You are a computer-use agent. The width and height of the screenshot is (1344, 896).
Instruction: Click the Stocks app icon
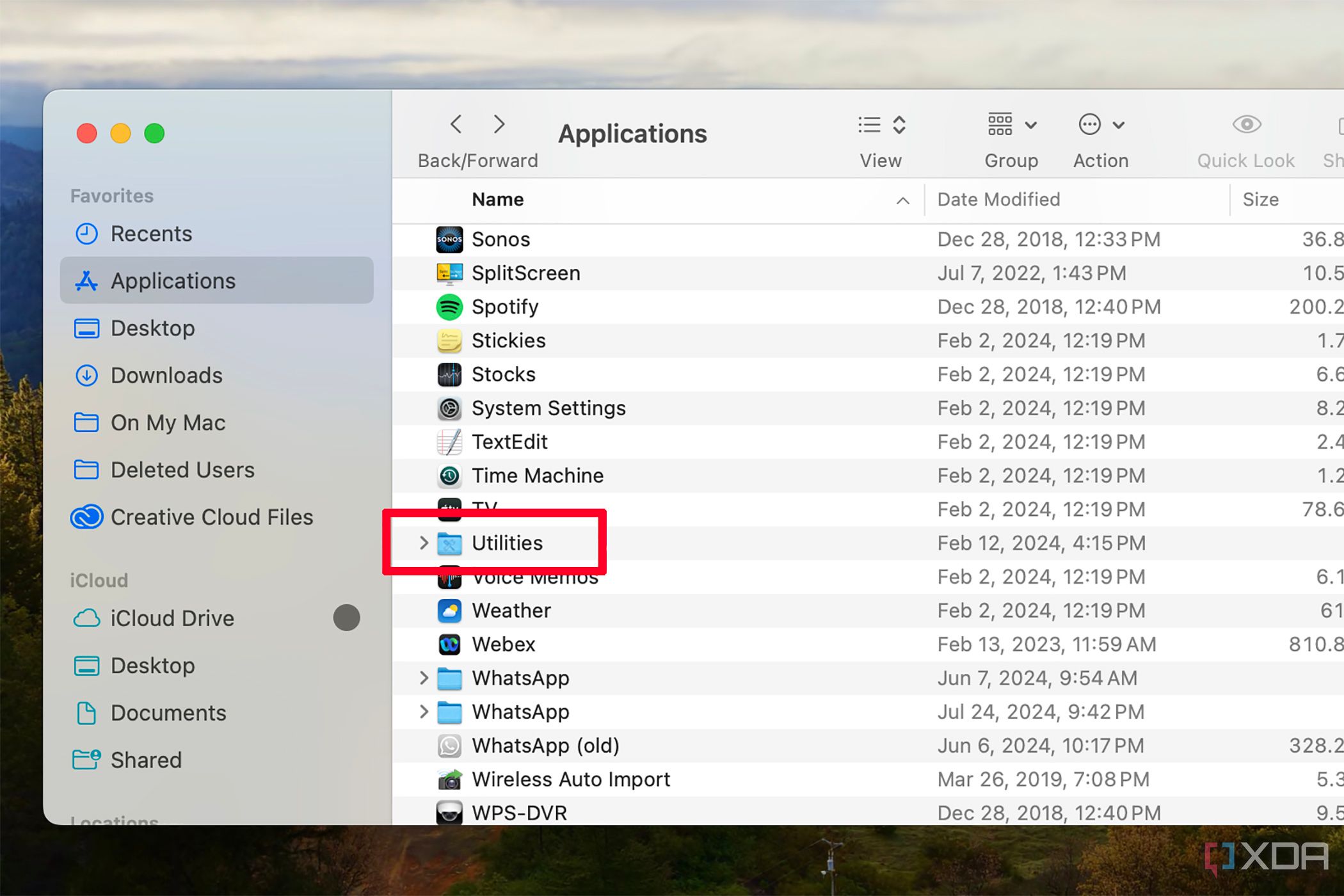(449, 374)
